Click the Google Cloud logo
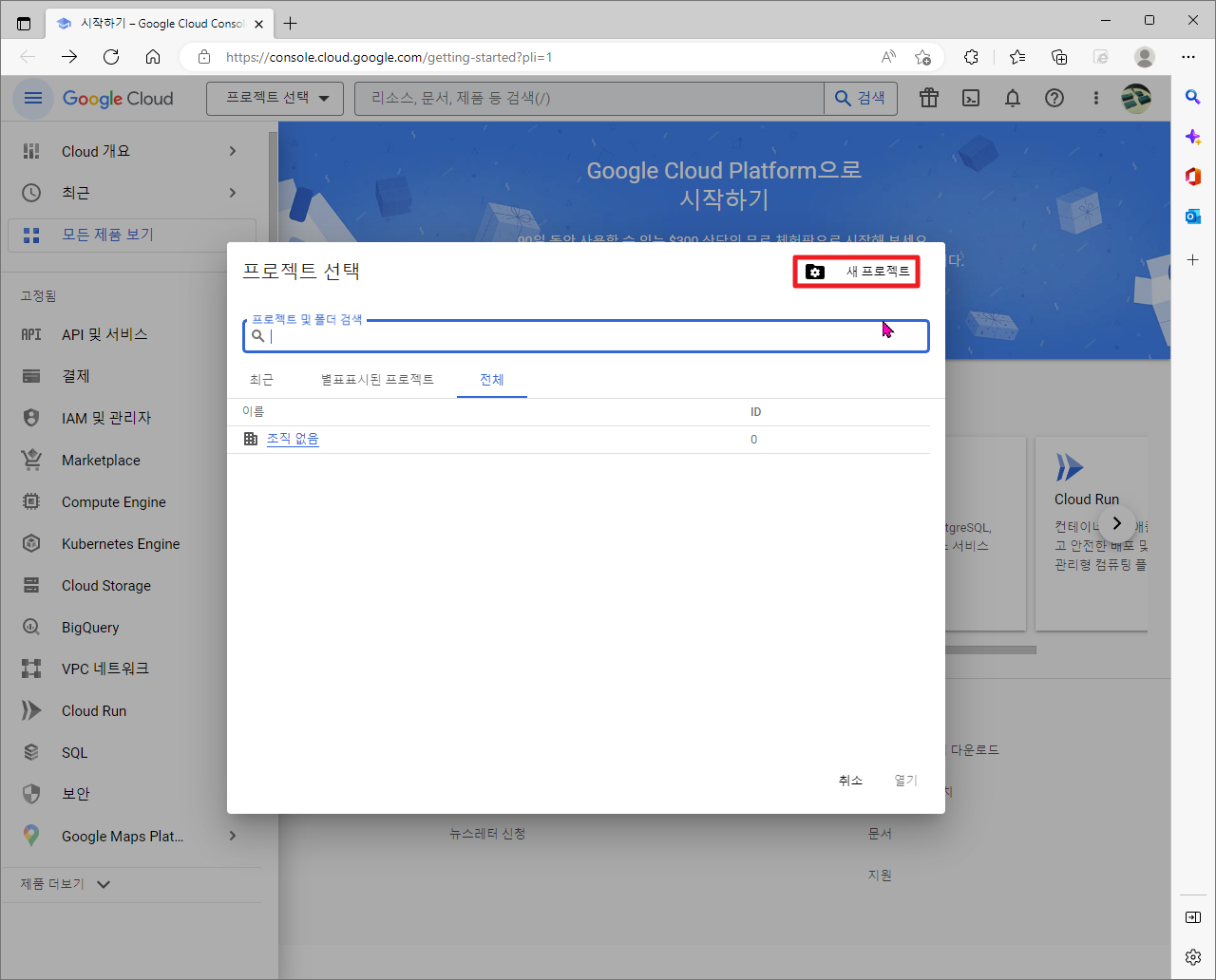The height and width of the screenshot is (980, 1216). click(118, 99)
